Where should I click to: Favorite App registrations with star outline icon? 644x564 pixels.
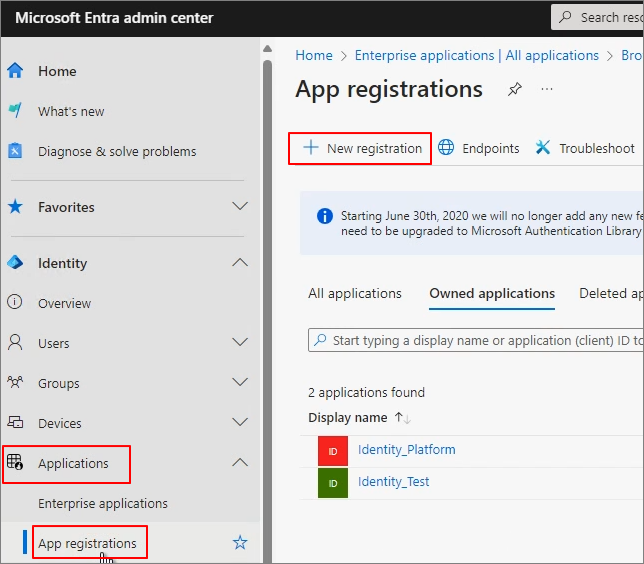pos(240,543)
